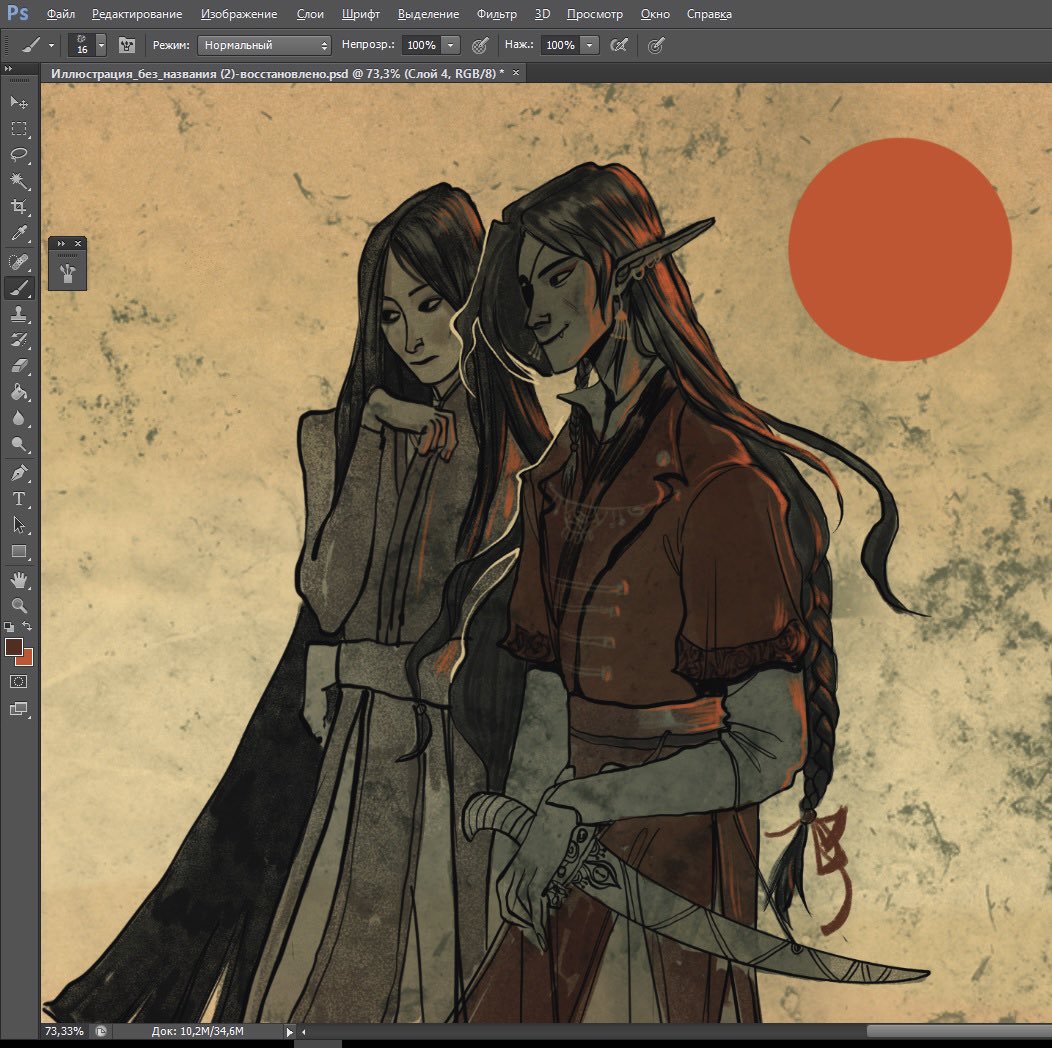
Task: Open the Выделение menu
Action: (x=428, y=14)
